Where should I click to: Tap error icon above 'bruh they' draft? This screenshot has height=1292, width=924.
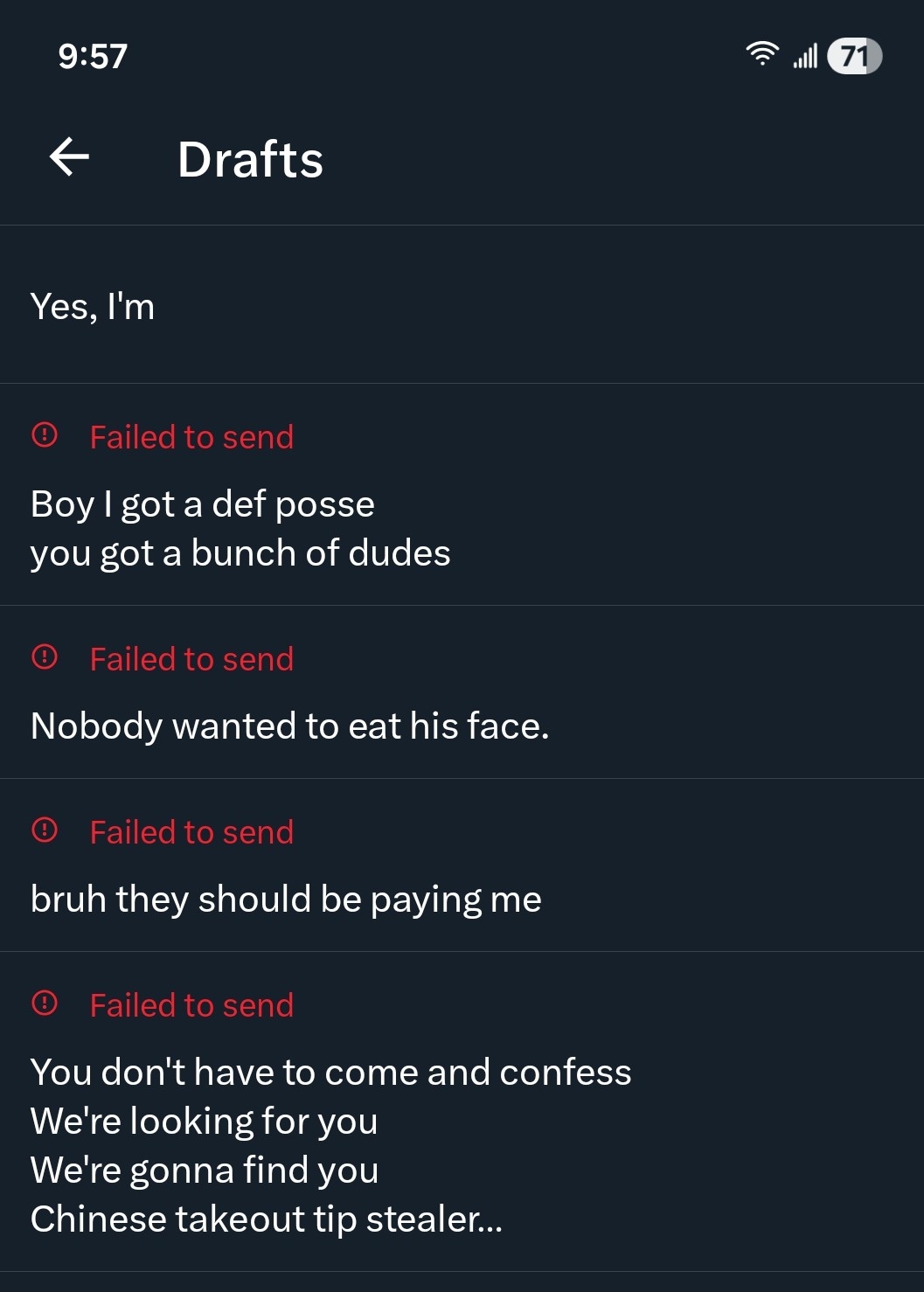click(x=45, y=830)
